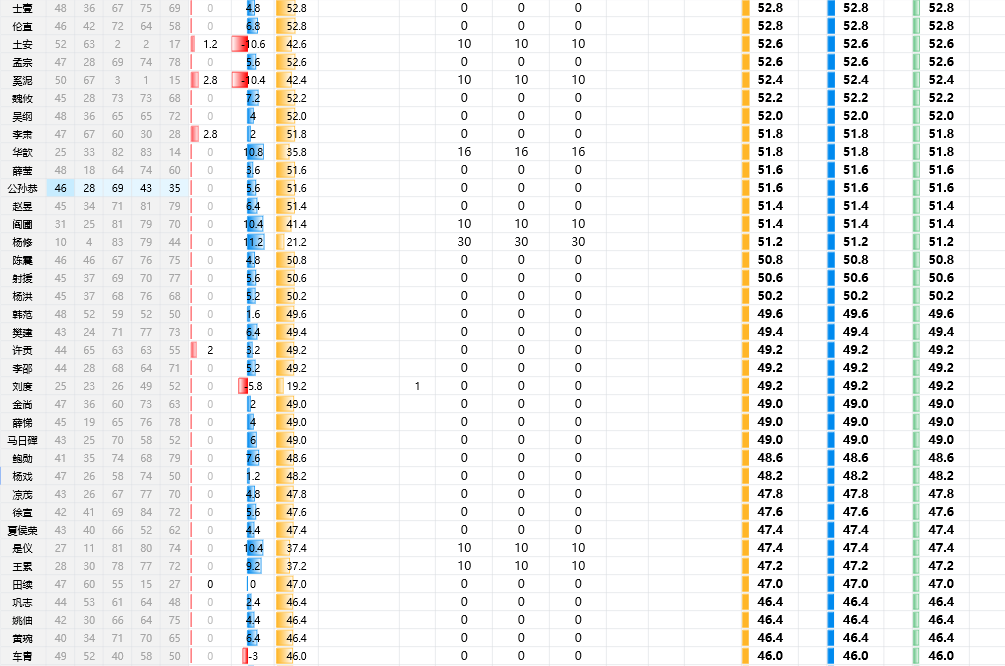Select the name cell 鲍勋
1005x666 pixels.
[x=22, y=458]
